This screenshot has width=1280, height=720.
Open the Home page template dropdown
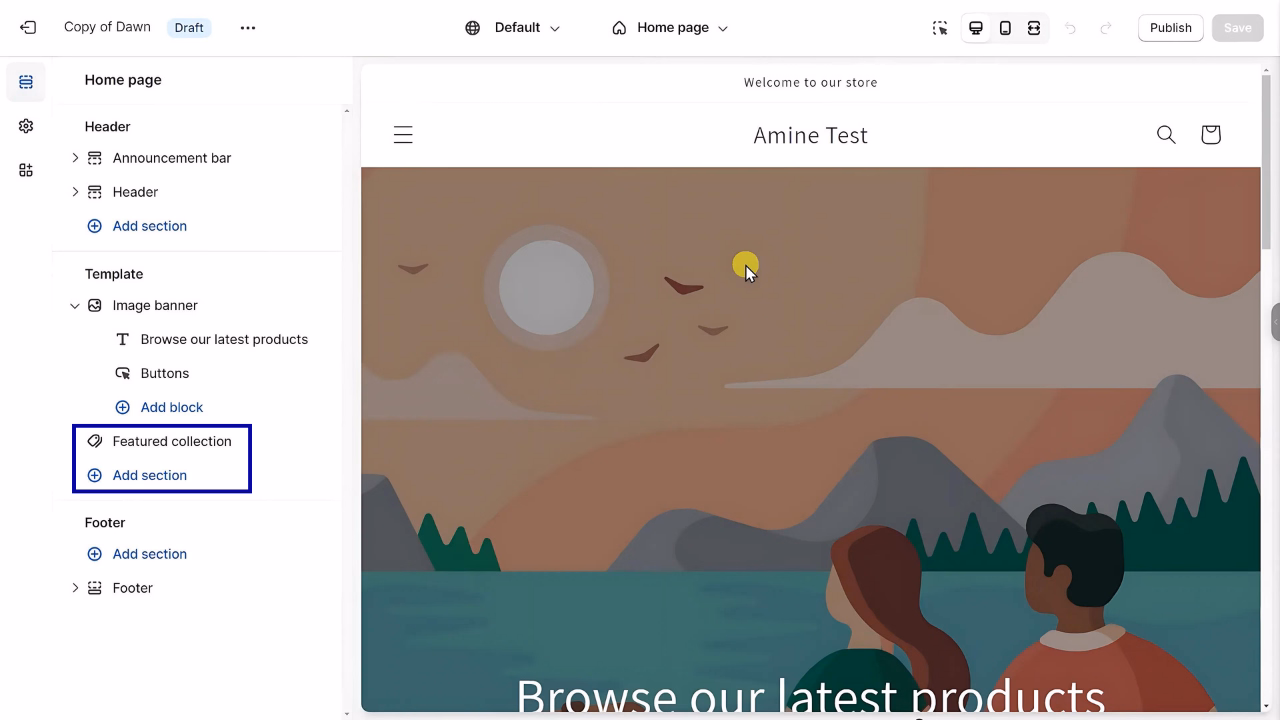[670, 28]
